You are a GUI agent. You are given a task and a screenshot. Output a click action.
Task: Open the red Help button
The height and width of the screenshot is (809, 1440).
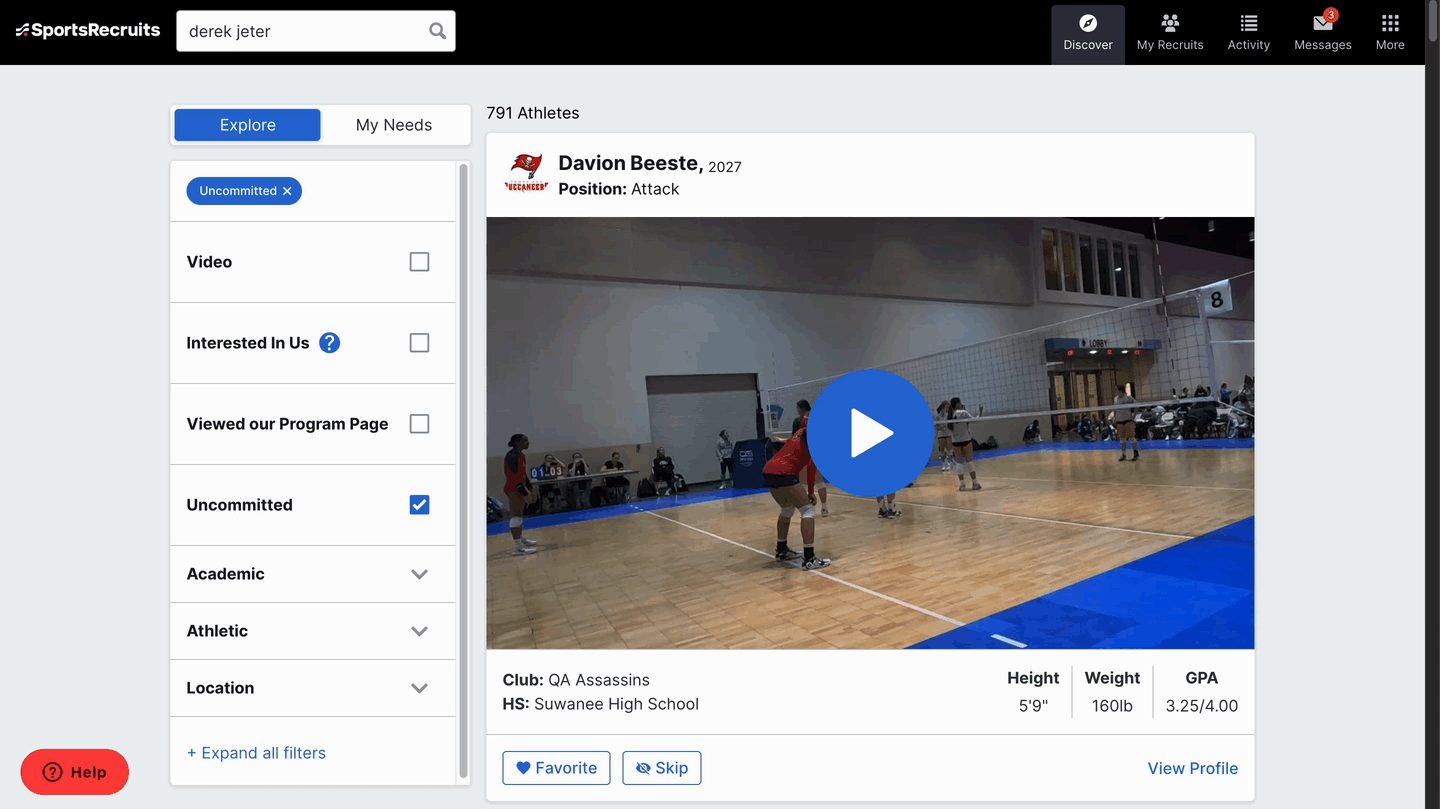point(75,772)
